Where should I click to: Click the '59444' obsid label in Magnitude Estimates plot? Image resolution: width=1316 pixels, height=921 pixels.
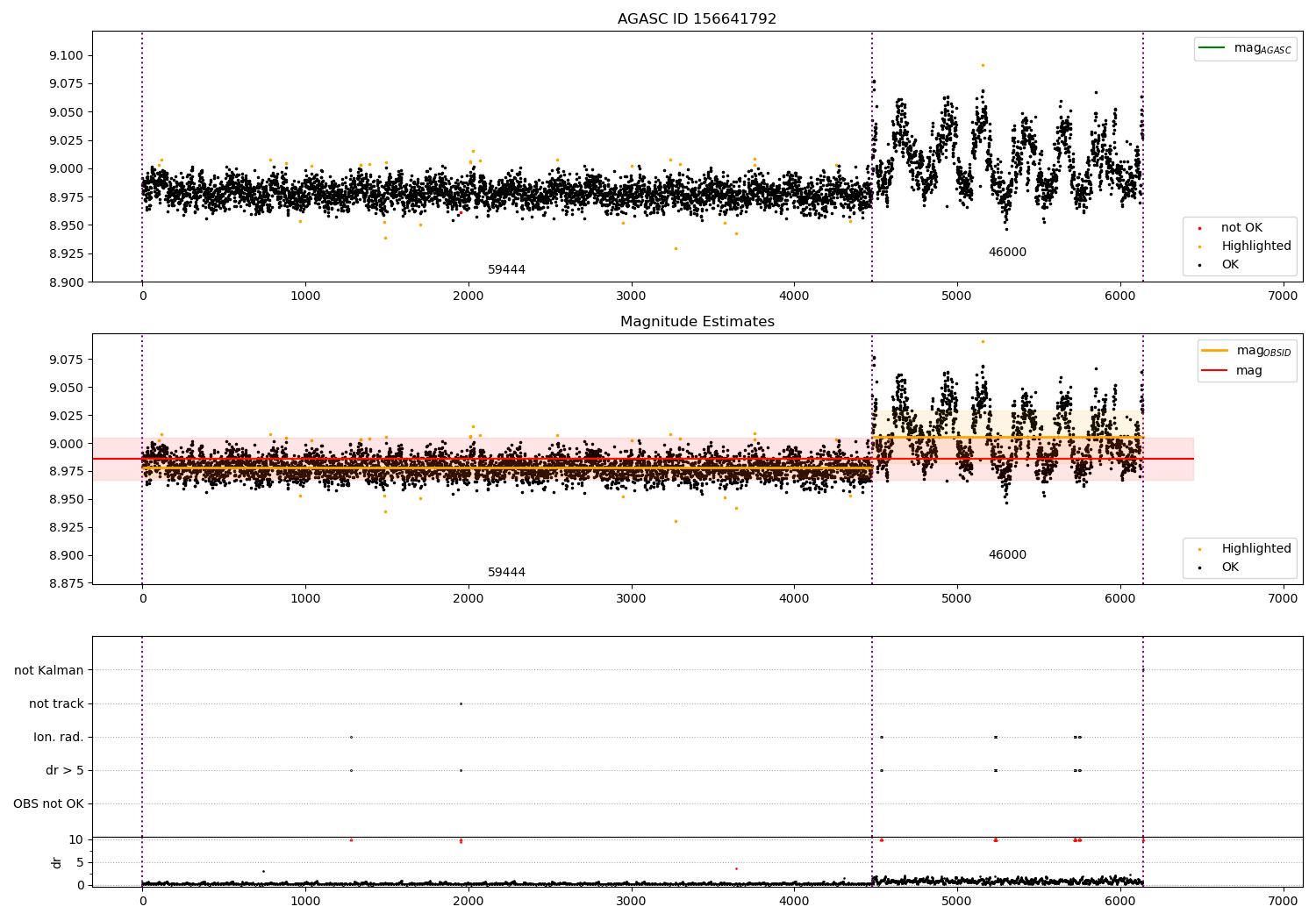(506, 572)
